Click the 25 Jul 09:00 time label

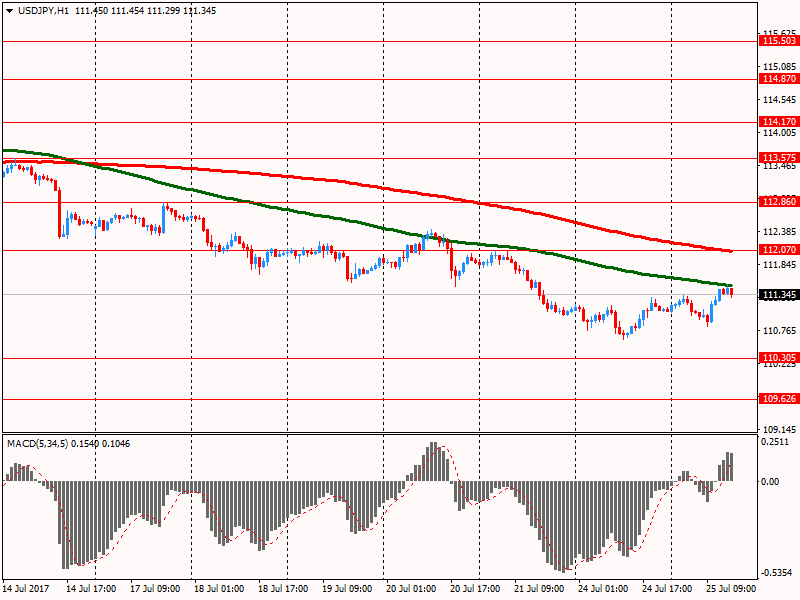tap(731, 588)
